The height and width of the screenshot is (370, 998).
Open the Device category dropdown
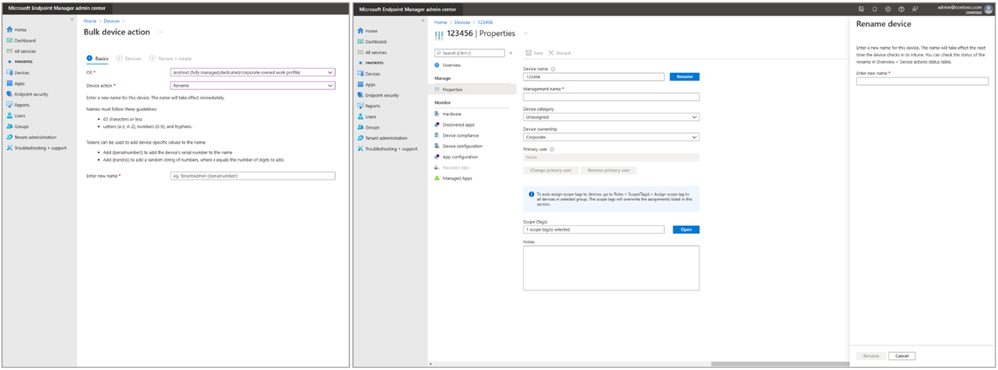point(611,117)
